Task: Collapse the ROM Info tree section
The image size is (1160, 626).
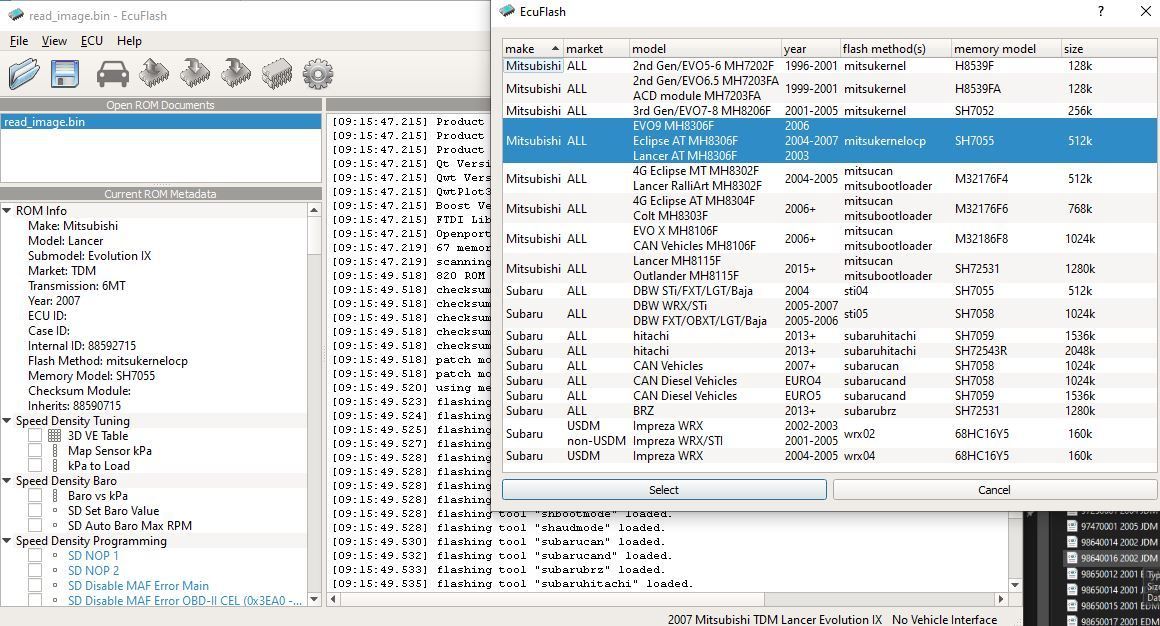Action: click(7, 211)
